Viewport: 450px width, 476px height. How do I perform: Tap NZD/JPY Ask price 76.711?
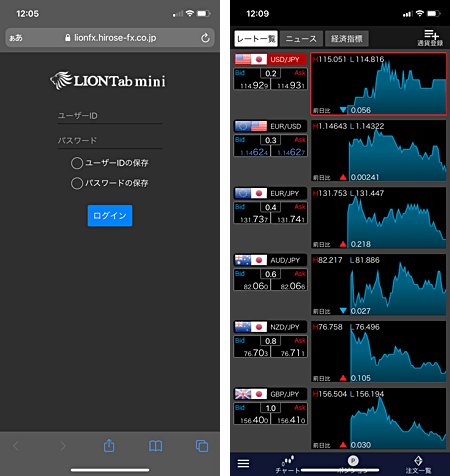point(292,353)
